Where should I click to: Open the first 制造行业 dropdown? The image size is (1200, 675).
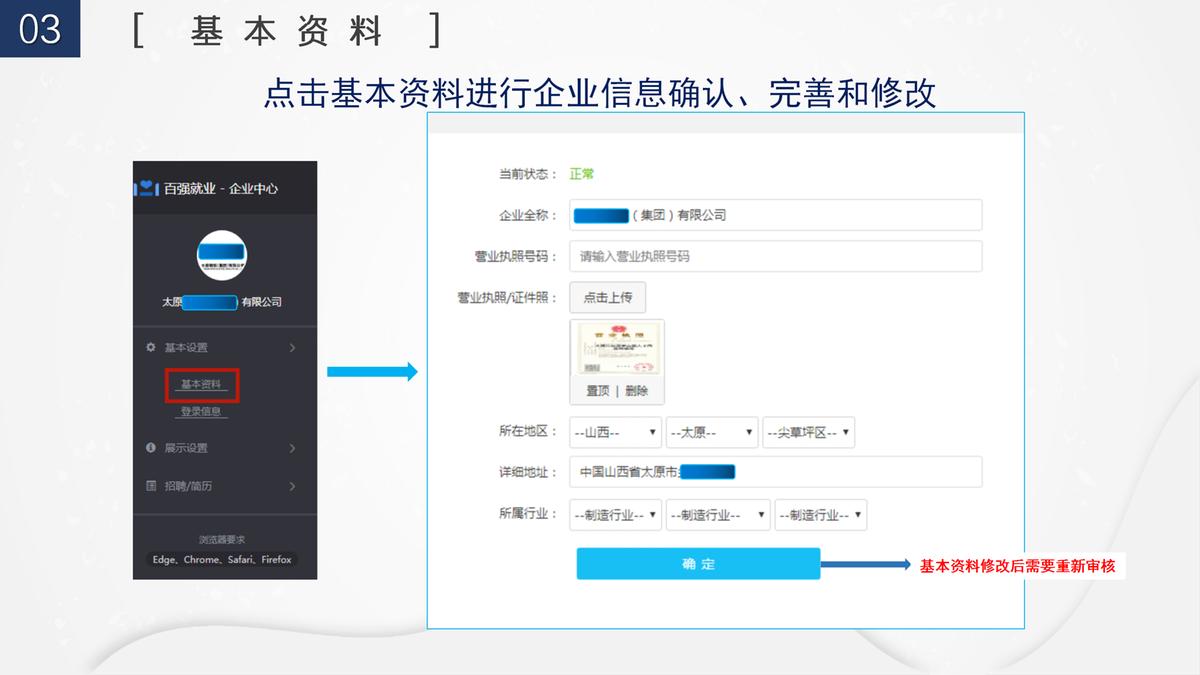(615, 515)
